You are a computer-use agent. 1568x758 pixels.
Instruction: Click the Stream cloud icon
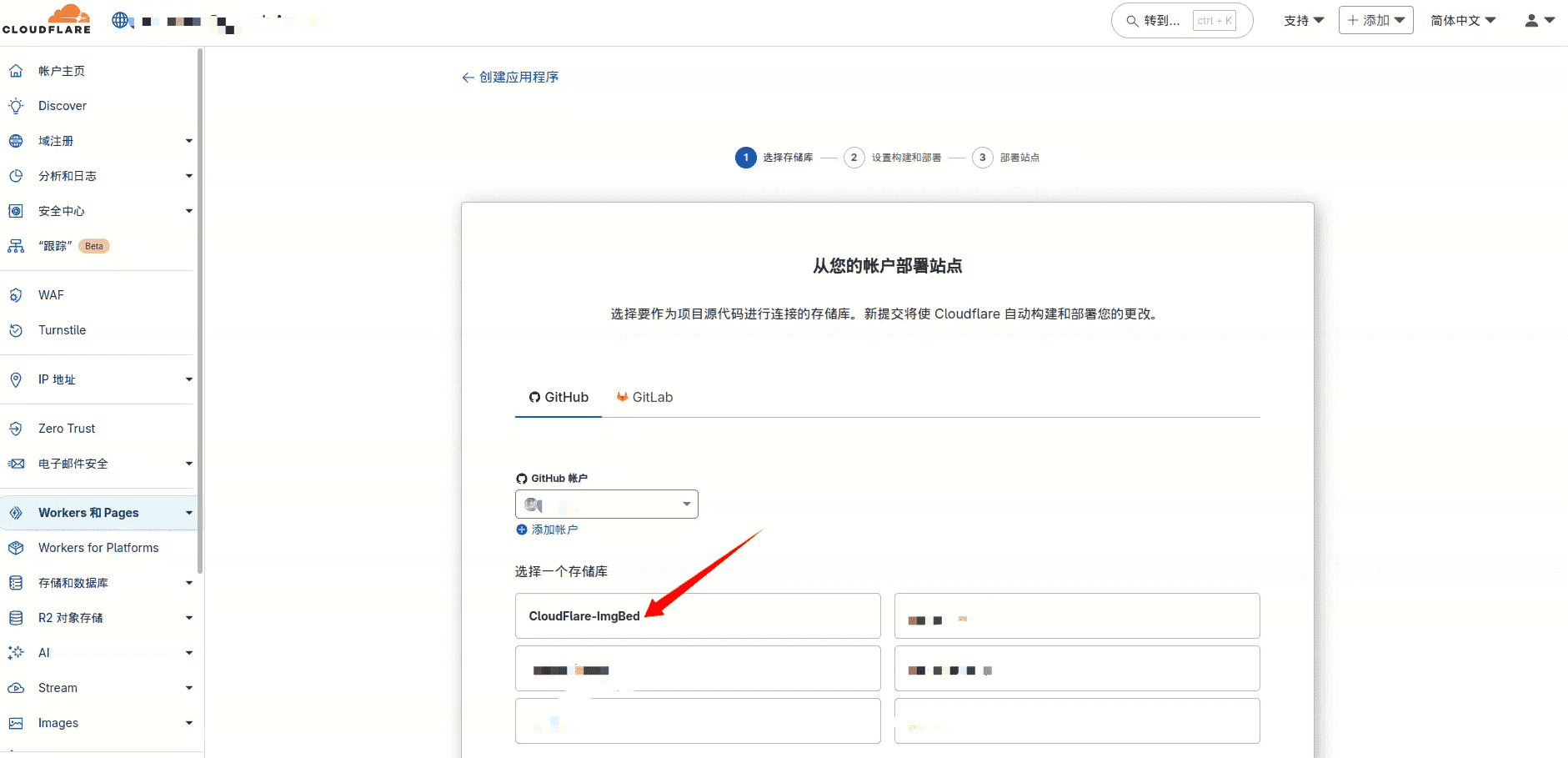click(16, 688)
